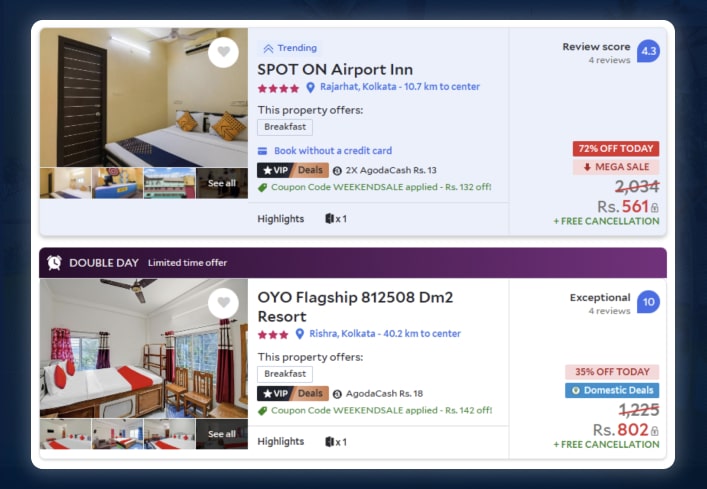Click OYO Highlights room icon
The height and width of the screenshot is (489, 707).
pos(329,441)
